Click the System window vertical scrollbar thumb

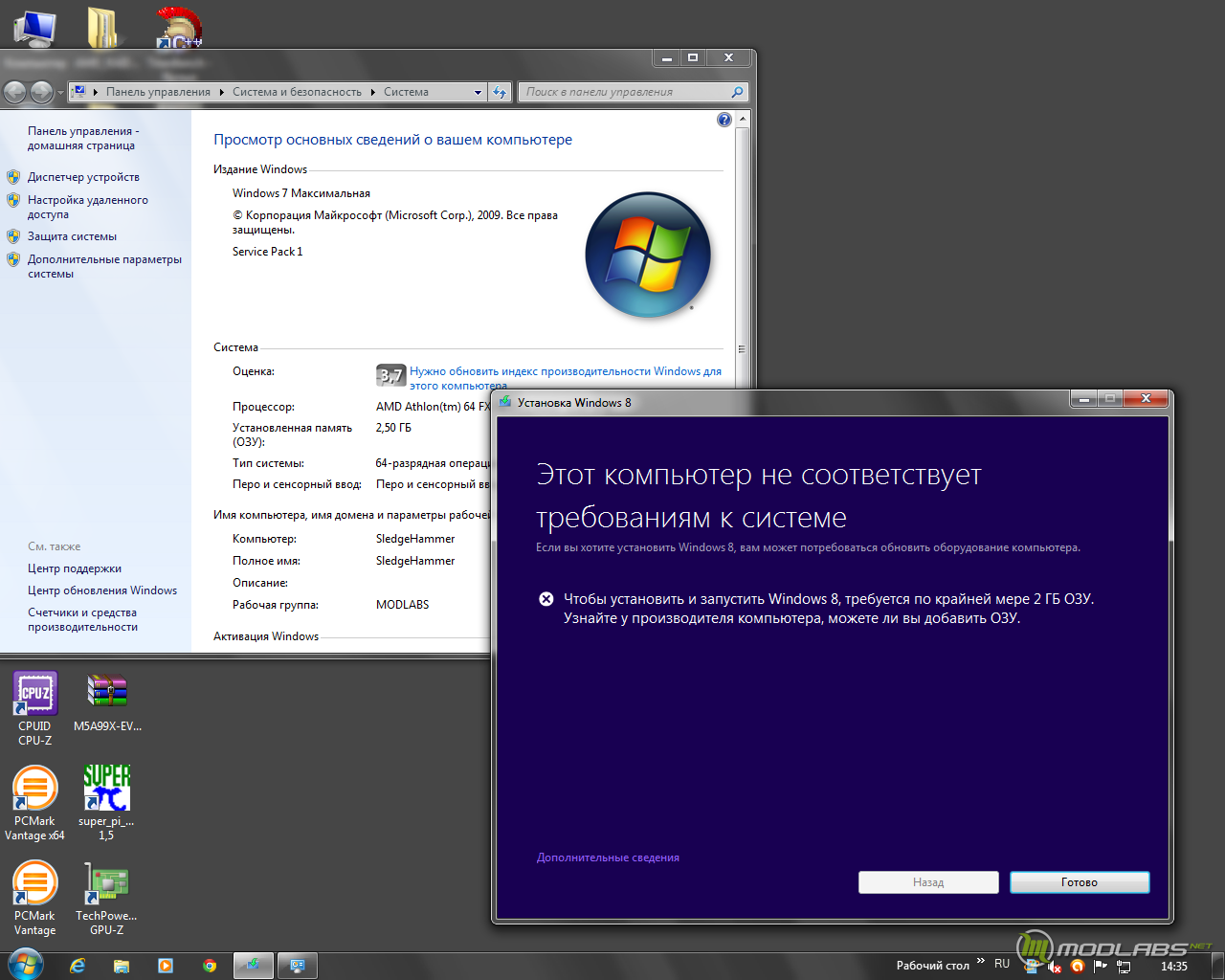coord(743,349)
